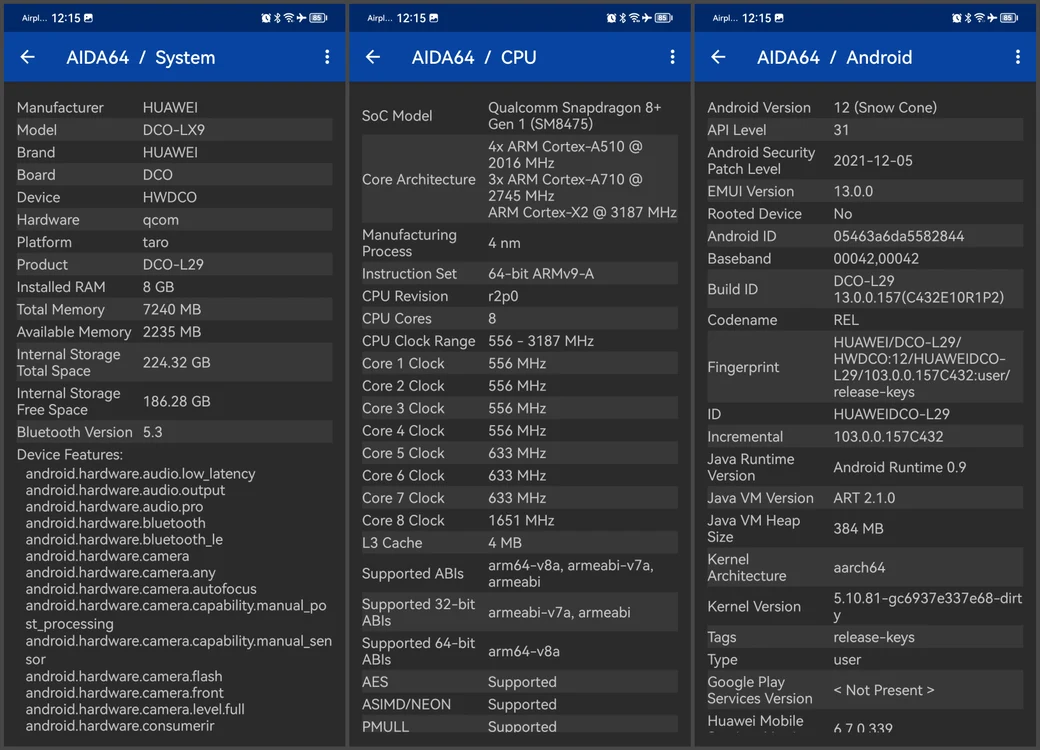Select the Board DCO row
Viewport: 1040px width, 750px height.
[x=174, y=175]
